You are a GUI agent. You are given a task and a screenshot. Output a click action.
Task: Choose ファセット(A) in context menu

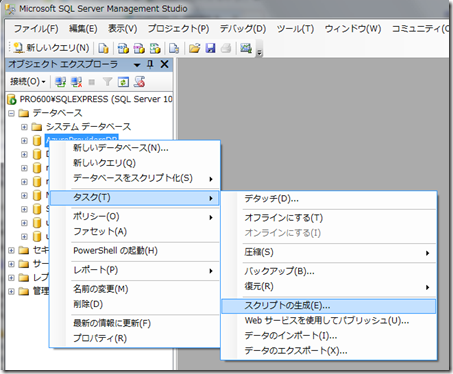[x=135, y=231]
